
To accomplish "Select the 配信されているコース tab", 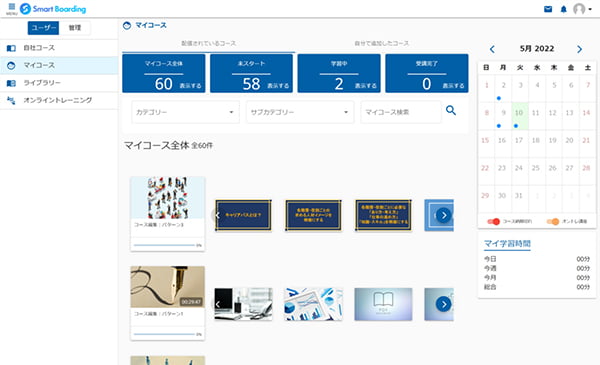I will pos(209,44).
